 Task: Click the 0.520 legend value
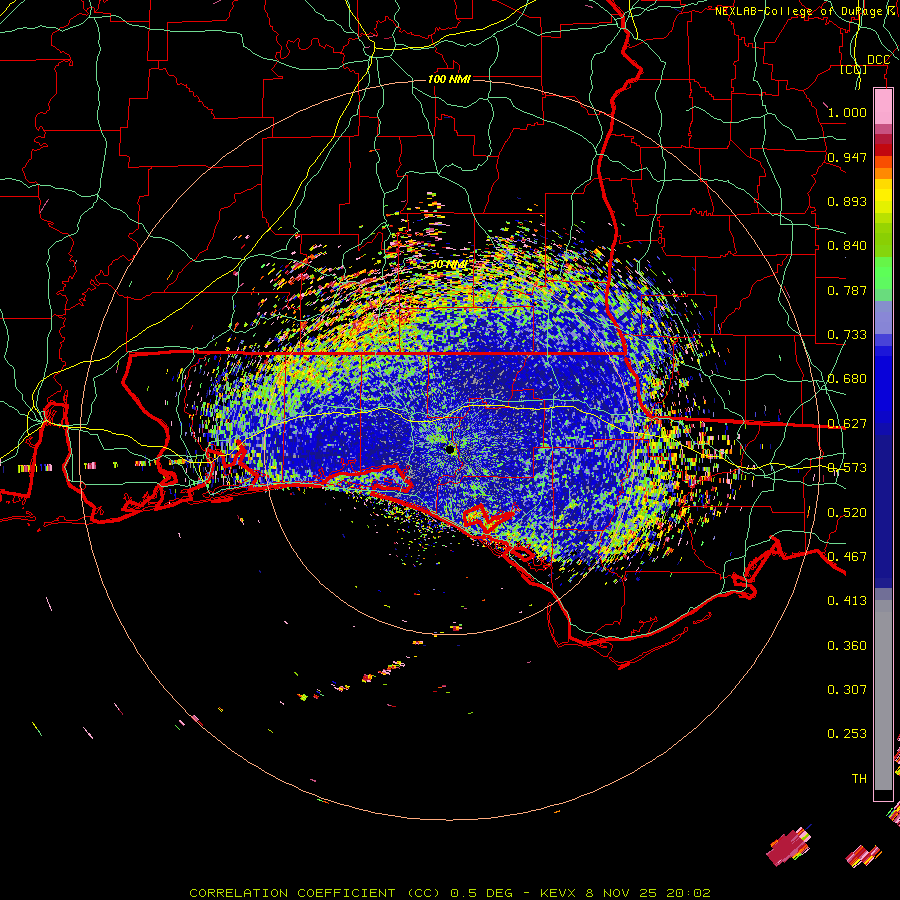click(x=847, y=513)
